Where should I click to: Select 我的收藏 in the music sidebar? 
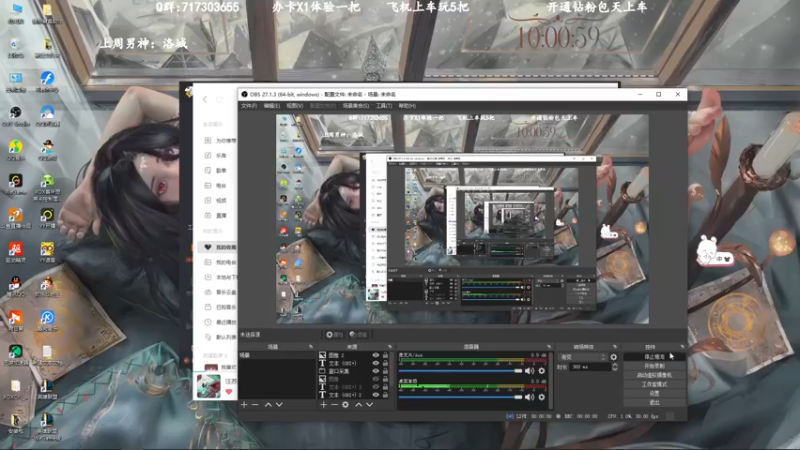pos(219,247)
